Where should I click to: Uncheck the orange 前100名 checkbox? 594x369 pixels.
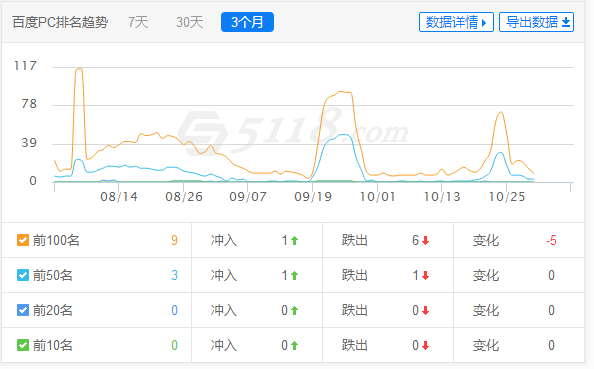23,240
